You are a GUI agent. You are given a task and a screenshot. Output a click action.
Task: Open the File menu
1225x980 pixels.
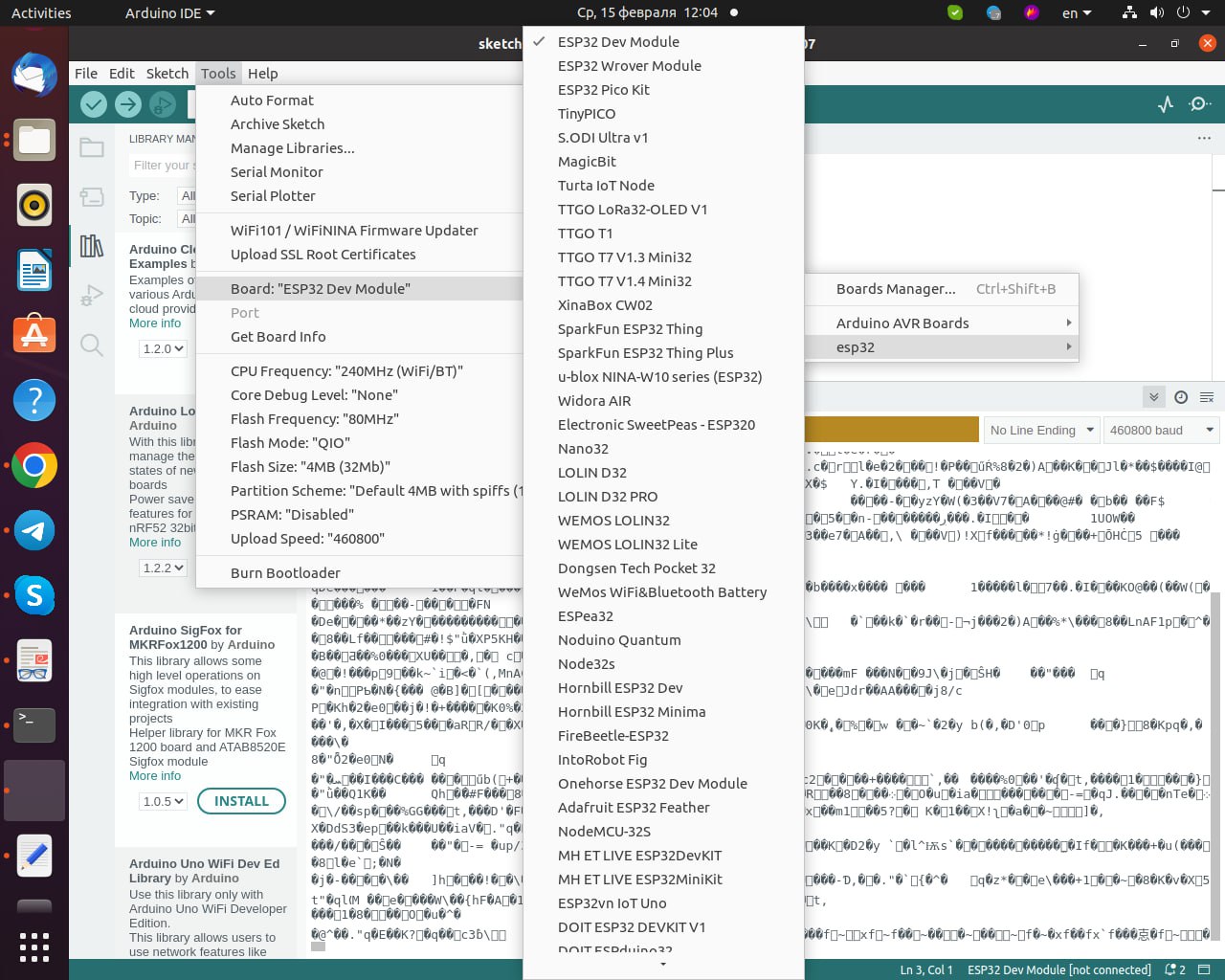pyautogui.click(x=86, y=74)
